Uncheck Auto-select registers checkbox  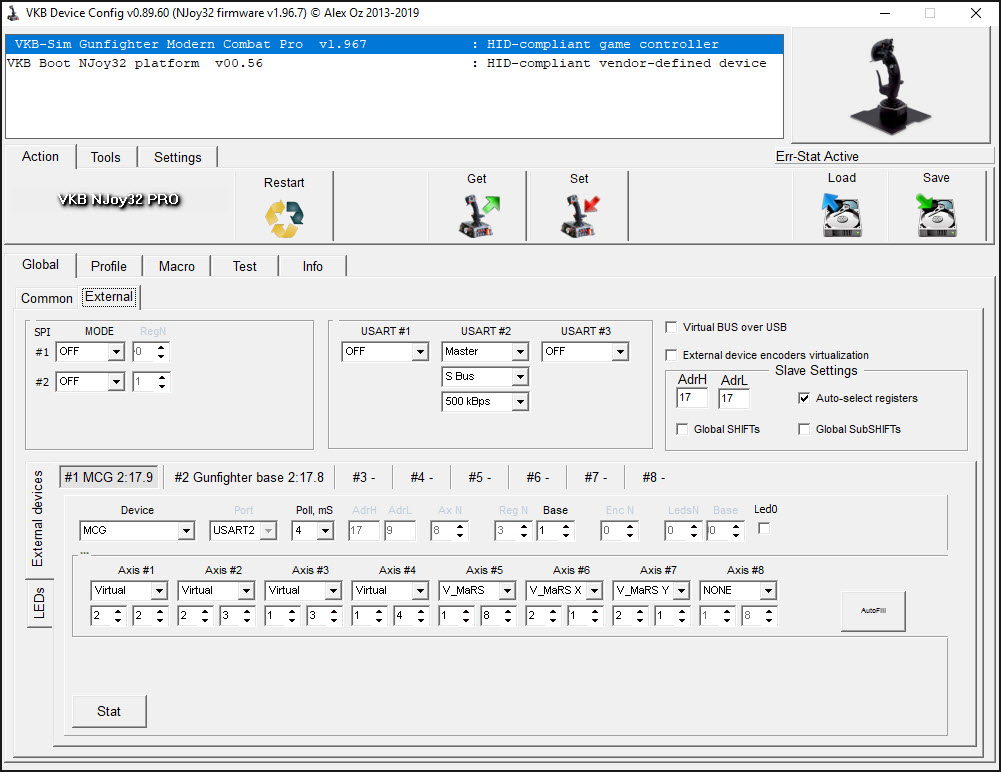click(x=804, y=398)
